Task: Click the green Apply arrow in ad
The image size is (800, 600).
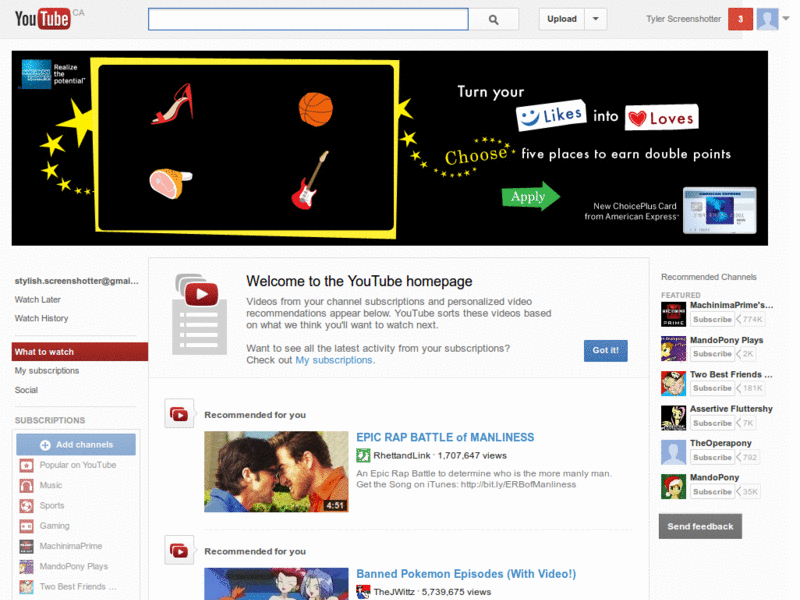Action: 530,196
